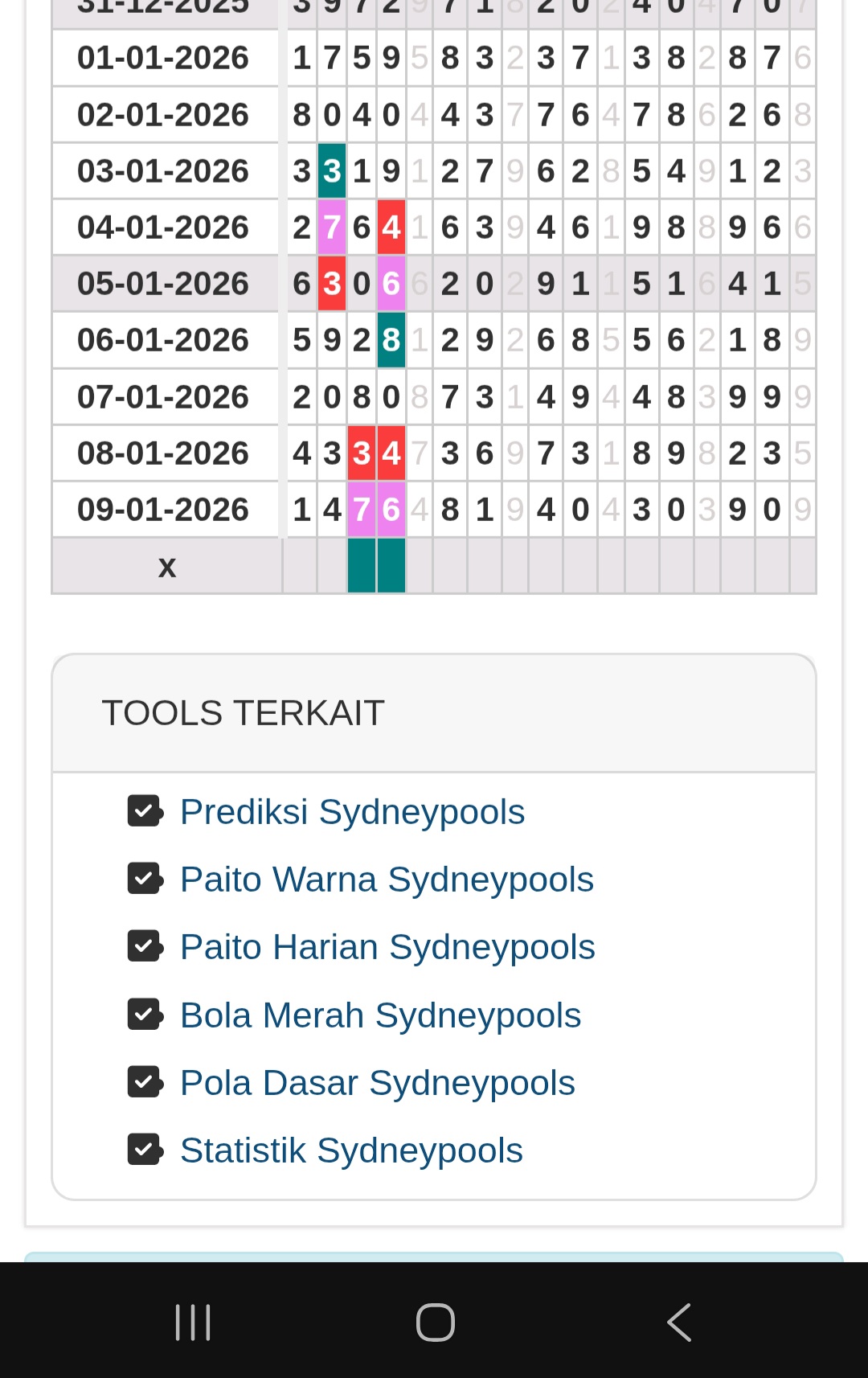The height and width of the screenshot is (1378, 868).
Task: Tap check icon beside Bola Merah Sydneypools
Action: point(145,1015)
